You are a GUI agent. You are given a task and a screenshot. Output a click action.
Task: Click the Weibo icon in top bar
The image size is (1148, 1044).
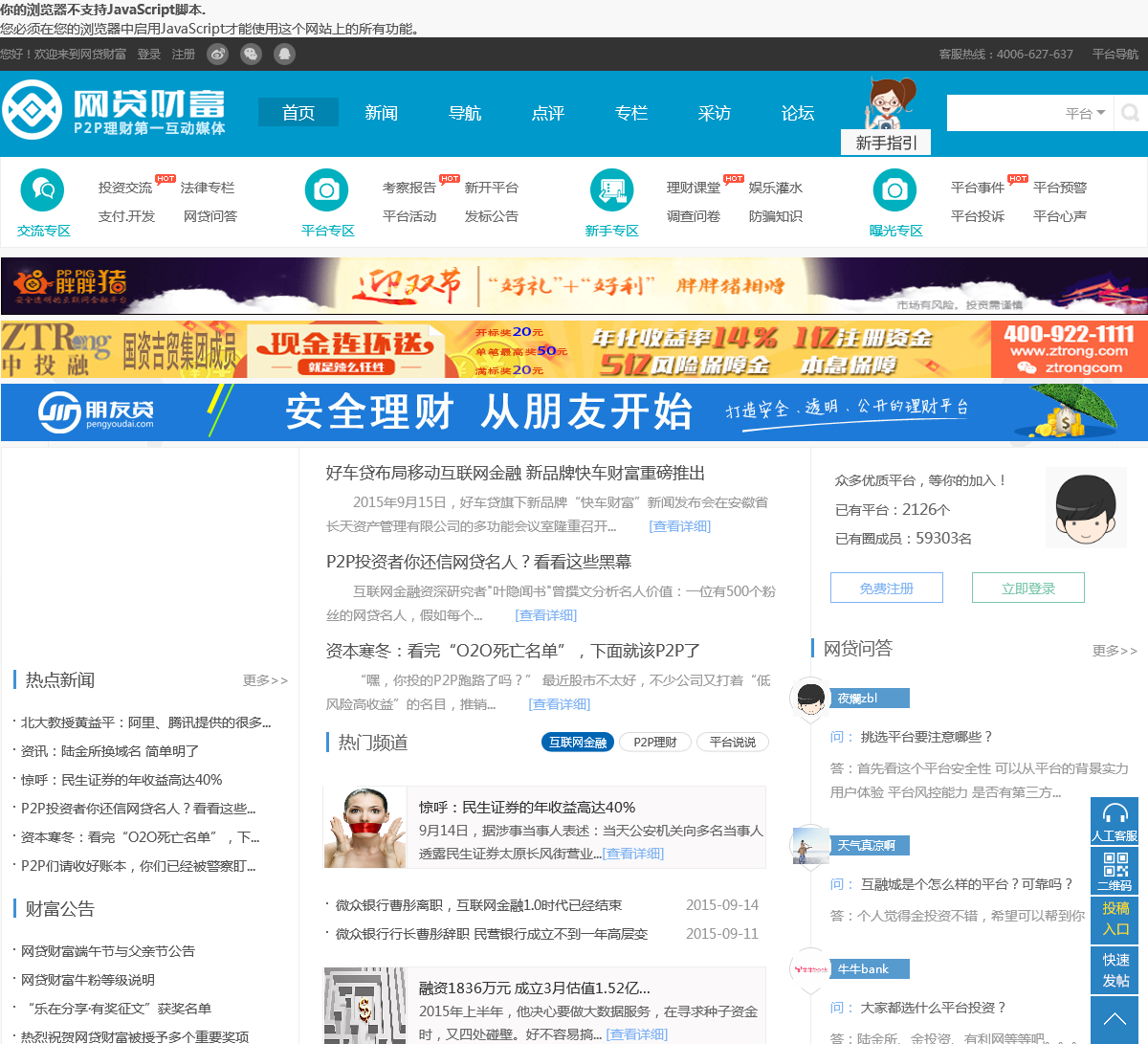(218, 55)
